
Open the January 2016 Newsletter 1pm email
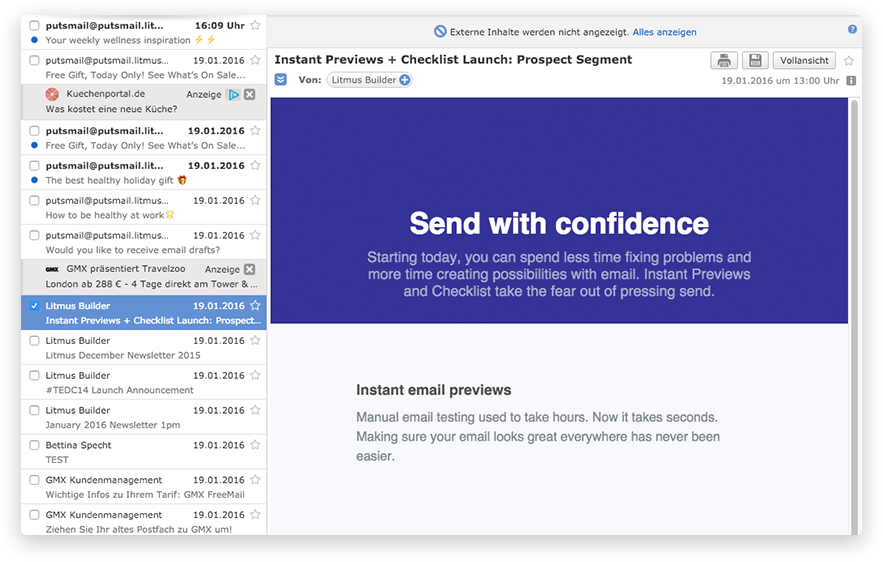[144, 417]
